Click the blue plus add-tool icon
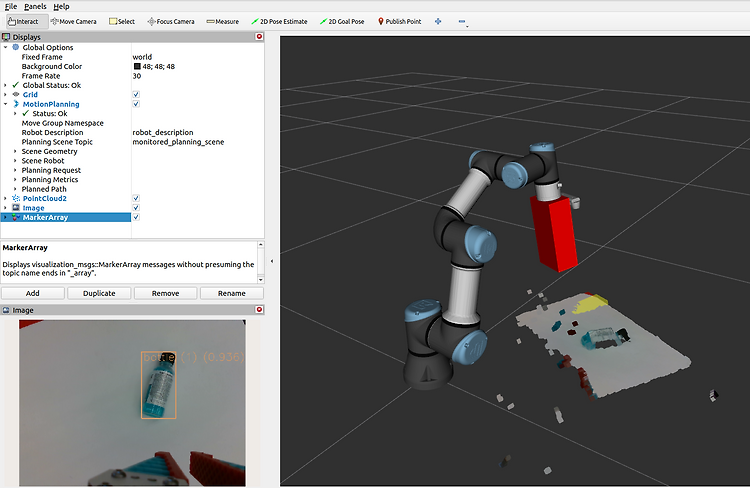 (x=438, y=22)
